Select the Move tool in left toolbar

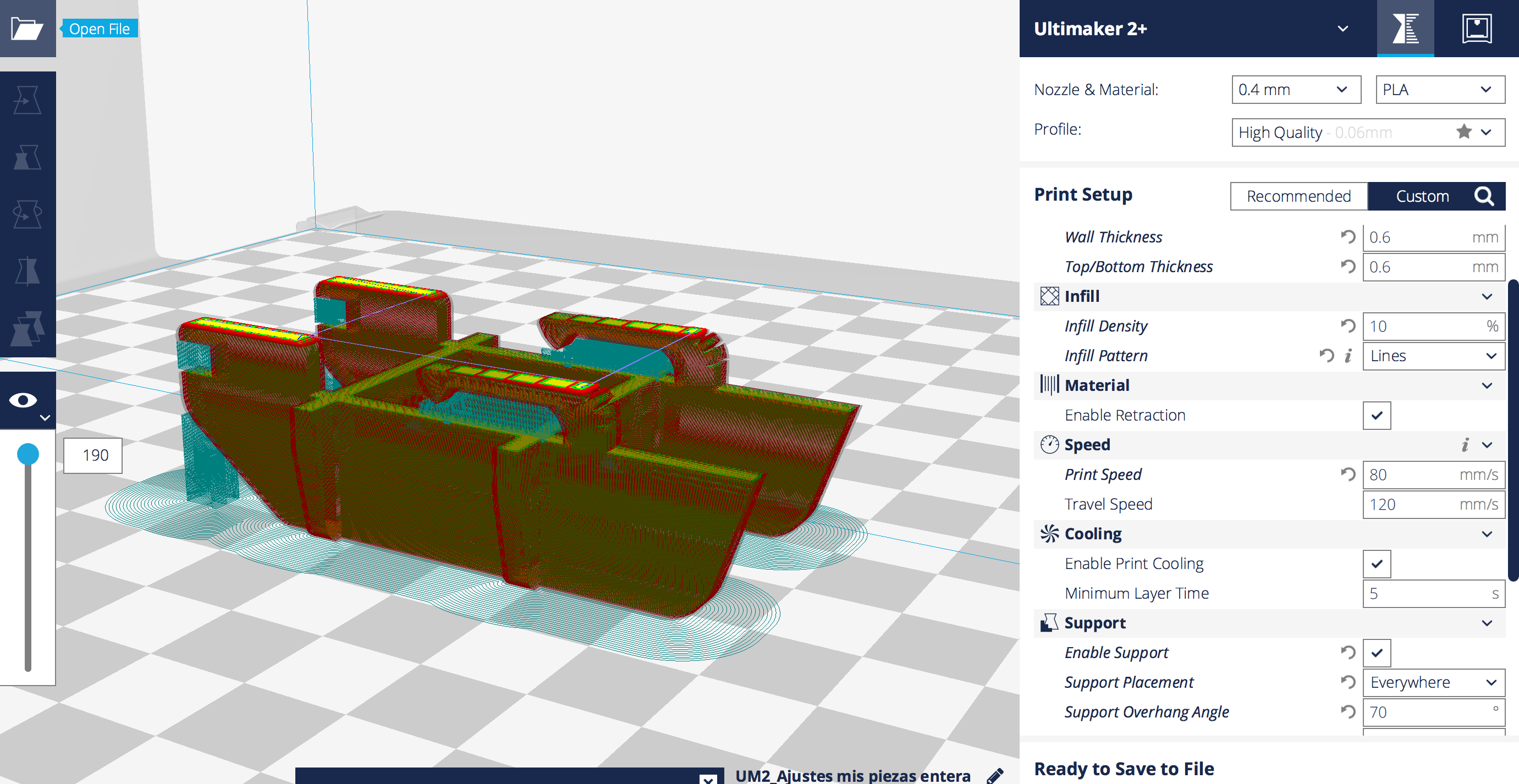point(27,100)
